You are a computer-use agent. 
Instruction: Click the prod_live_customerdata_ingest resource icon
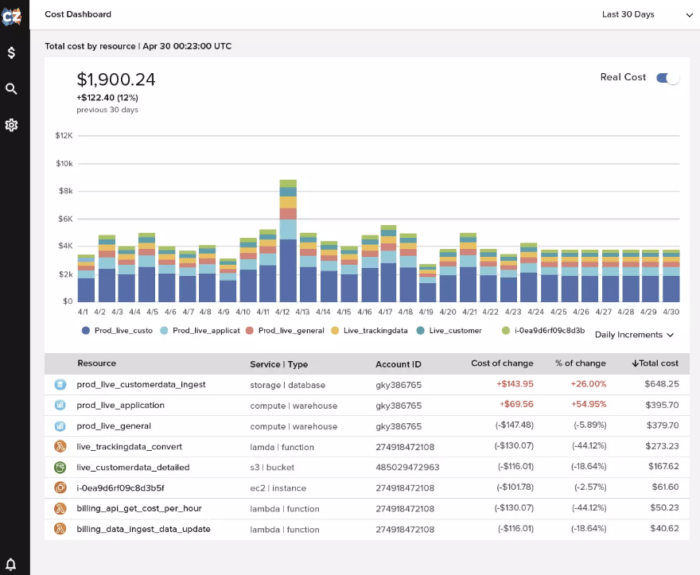[x=60, y=384]
